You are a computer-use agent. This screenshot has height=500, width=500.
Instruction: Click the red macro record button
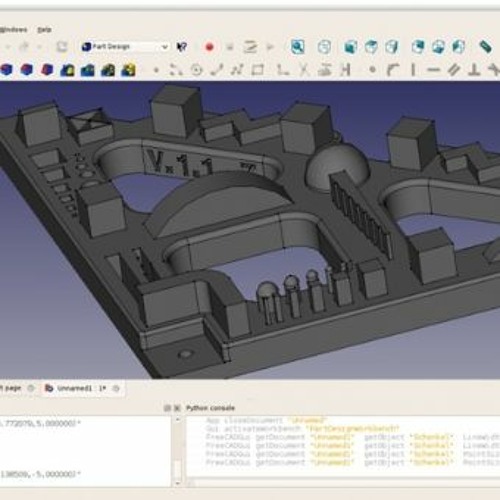click(x=209, y=47)
